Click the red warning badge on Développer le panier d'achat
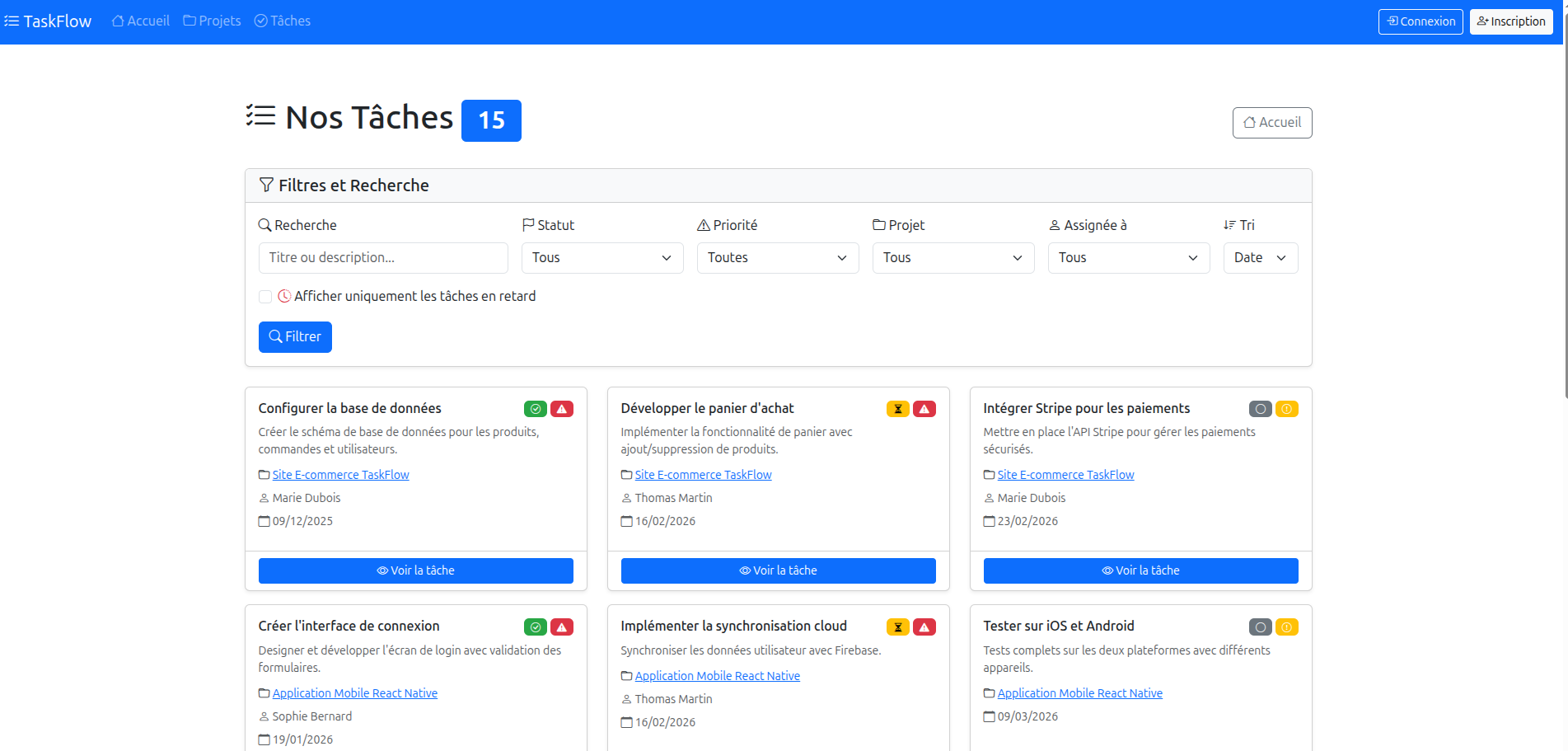The image size is (1568, 751). coord(924,409)
